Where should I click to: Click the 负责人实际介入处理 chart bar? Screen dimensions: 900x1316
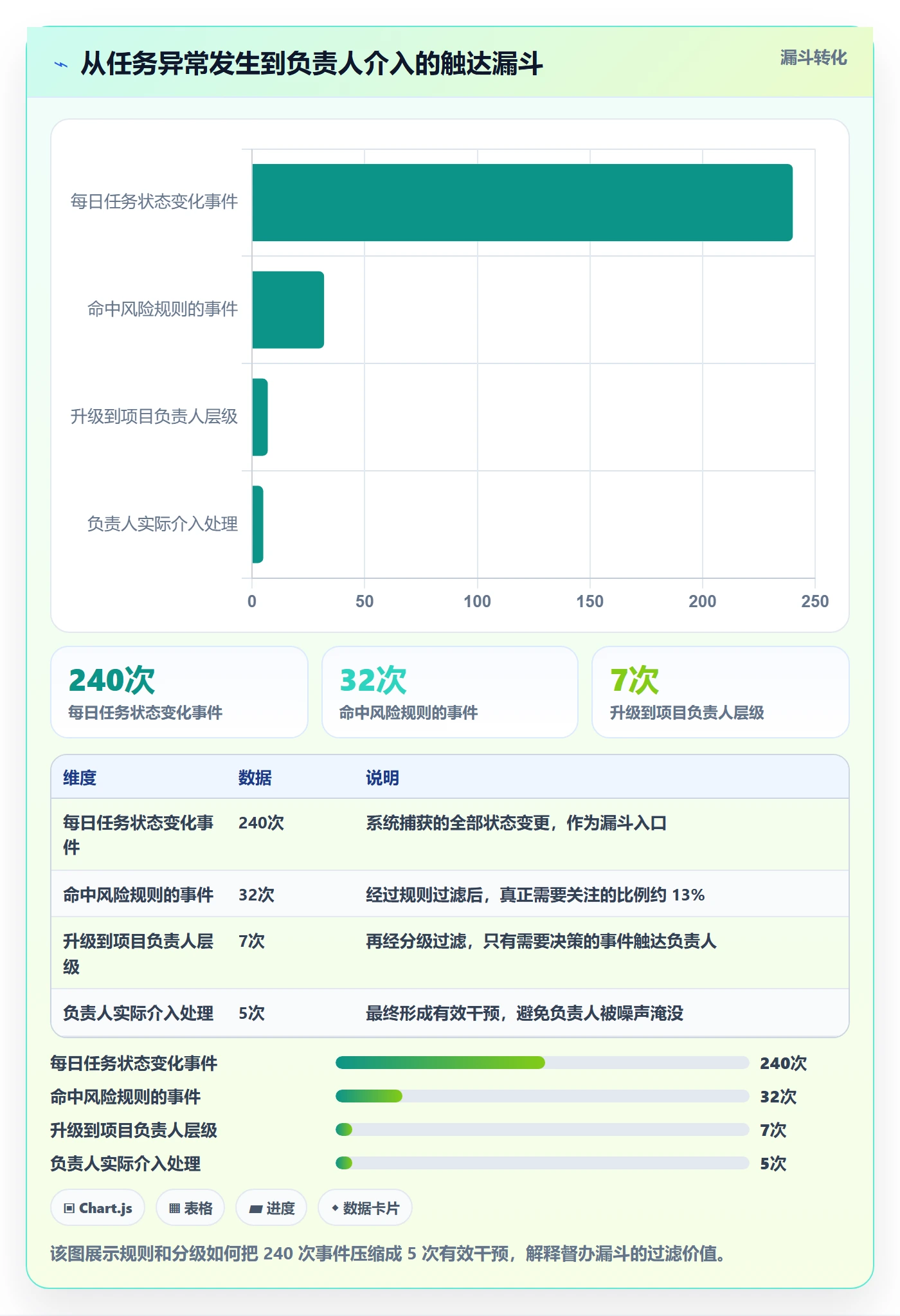click(x=258, y=524)
